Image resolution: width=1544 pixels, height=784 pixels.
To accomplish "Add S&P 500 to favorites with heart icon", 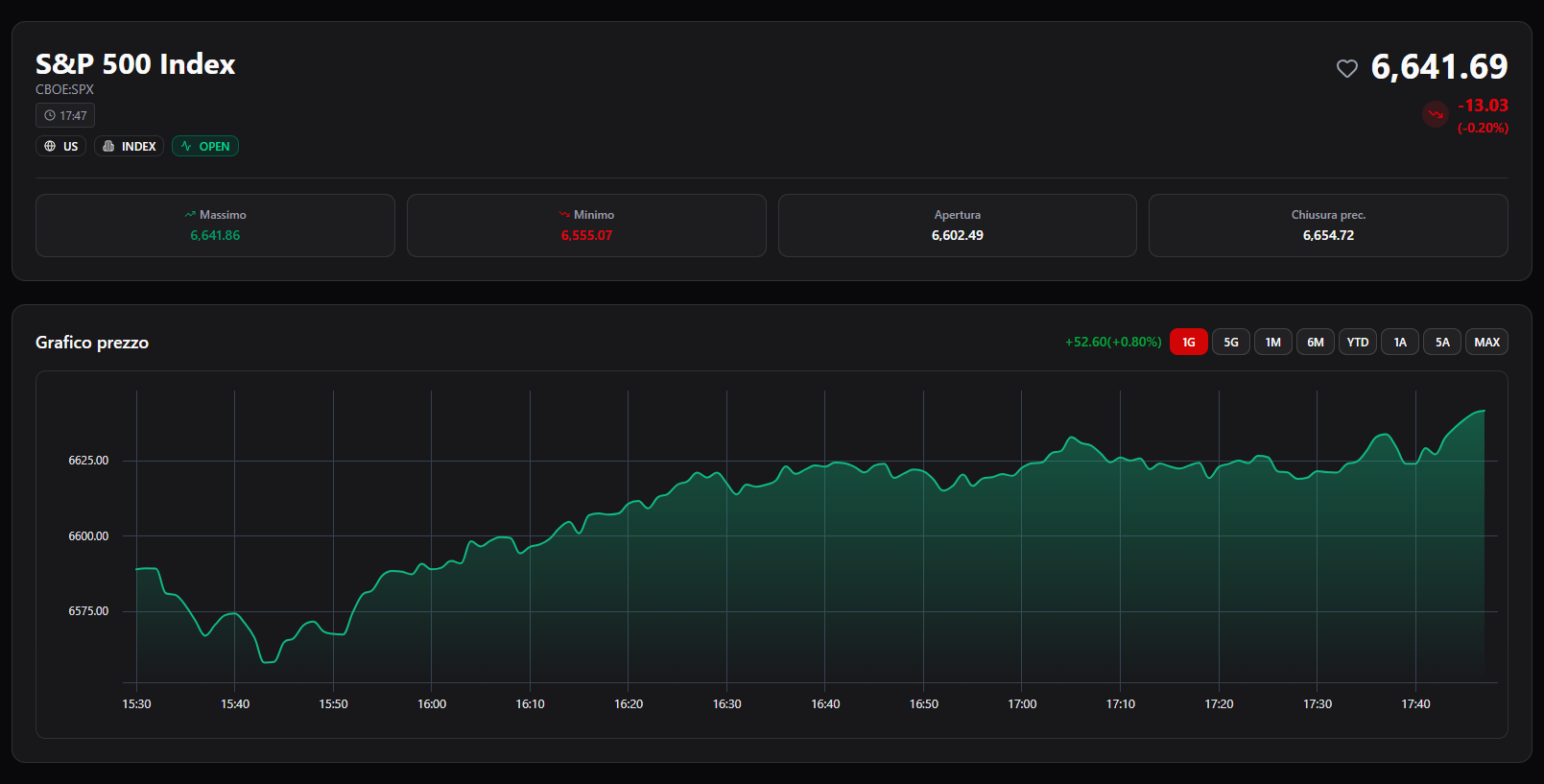I will coord(1347,68).
